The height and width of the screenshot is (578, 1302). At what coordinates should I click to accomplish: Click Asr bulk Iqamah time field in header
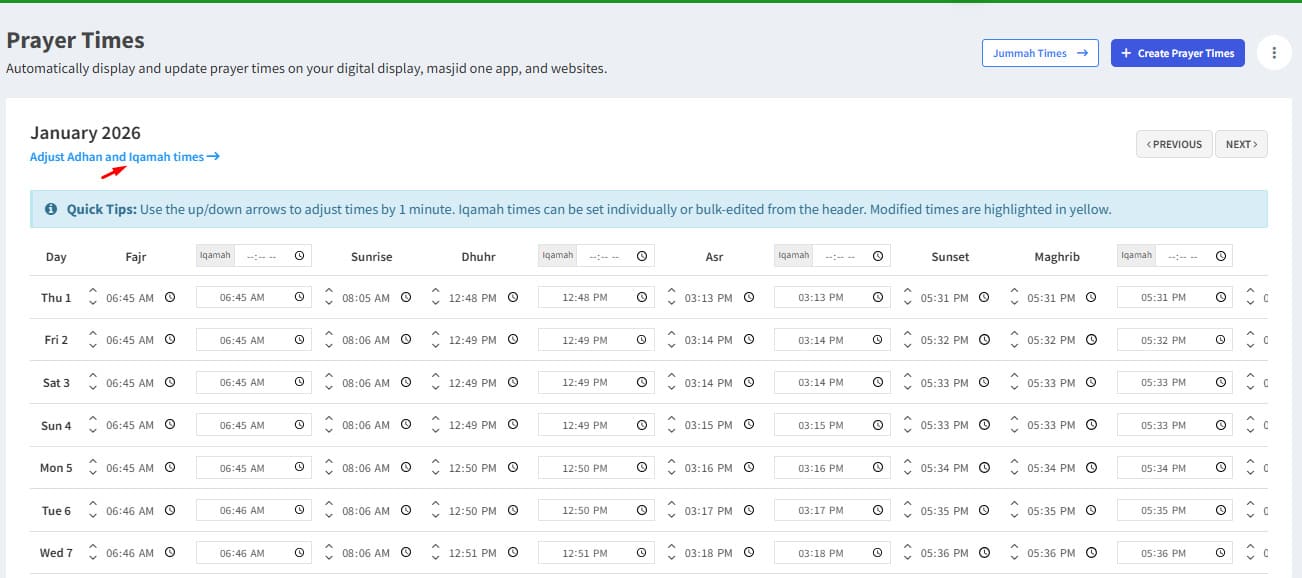(x=852, y=256)
